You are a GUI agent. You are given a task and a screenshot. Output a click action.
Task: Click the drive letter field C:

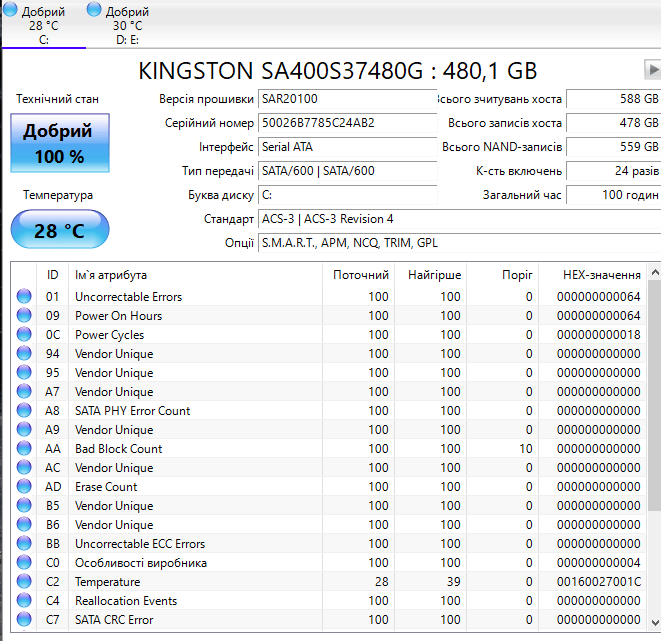[347, 195]
